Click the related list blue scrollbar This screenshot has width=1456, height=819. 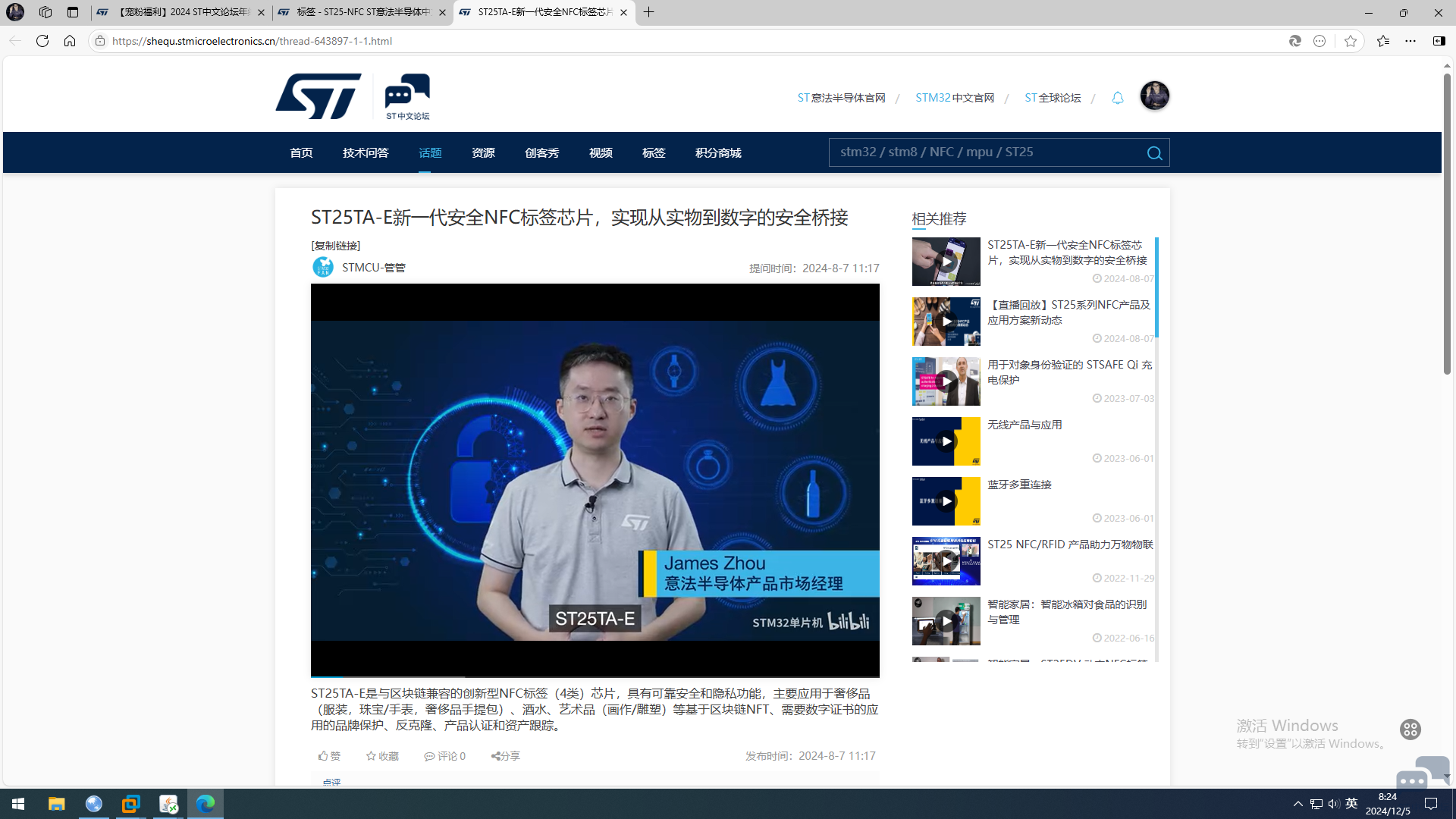[1156, 287]
